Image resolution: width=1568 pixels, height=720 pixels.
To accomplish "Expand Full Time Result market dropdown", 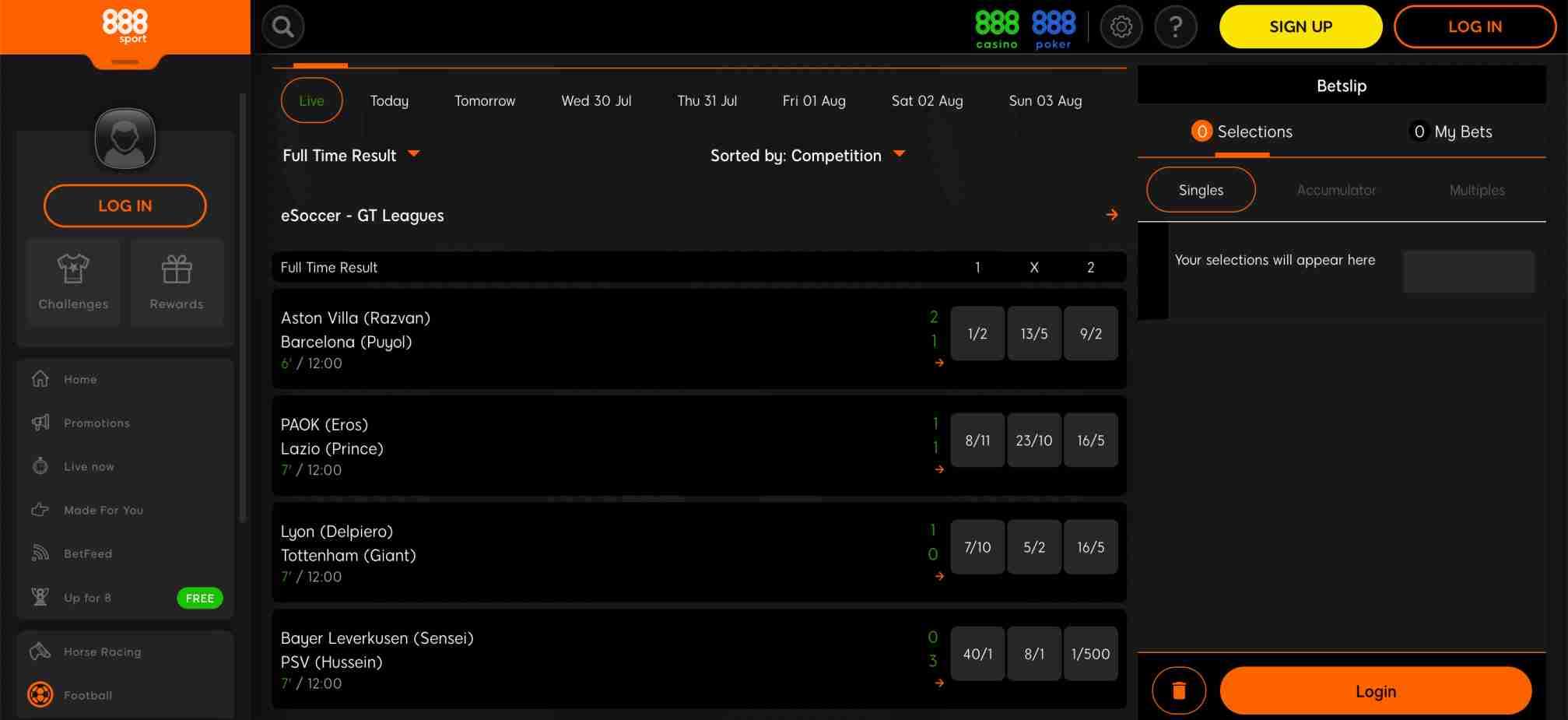I will click(351, 155).
